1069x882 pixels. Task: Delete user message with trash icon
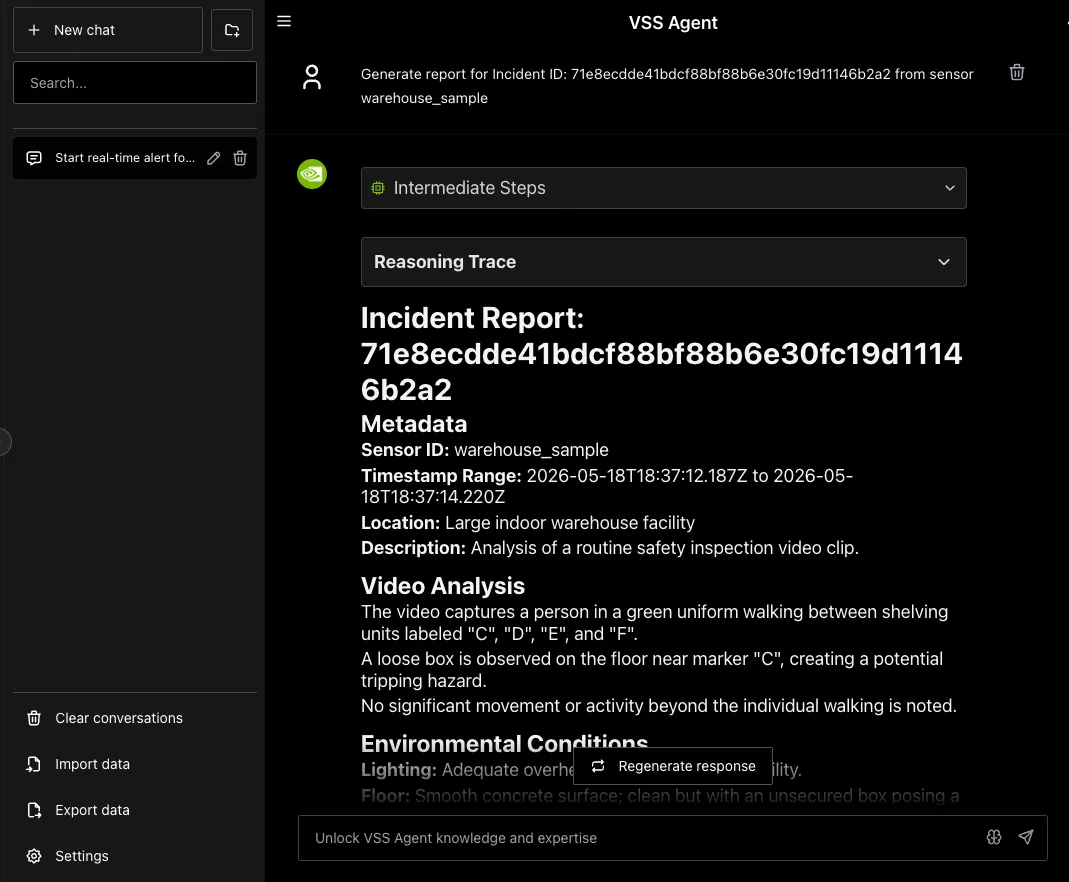[x=1017, y=72]
